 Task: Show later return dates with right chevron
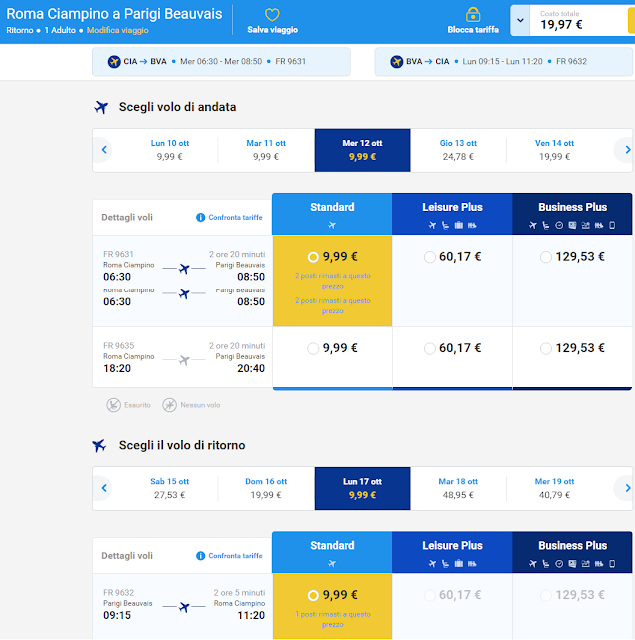(628, 488)
